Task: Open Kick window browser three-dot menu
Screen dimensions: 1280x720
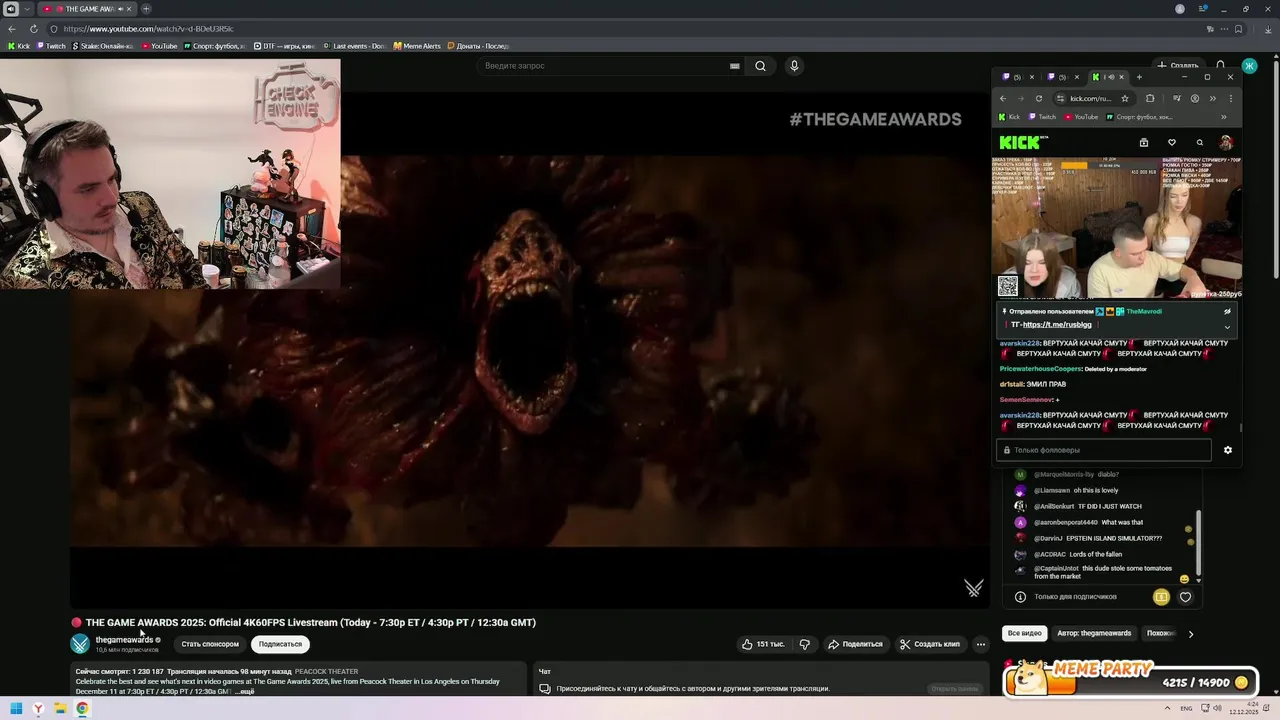Action: 1231,98
